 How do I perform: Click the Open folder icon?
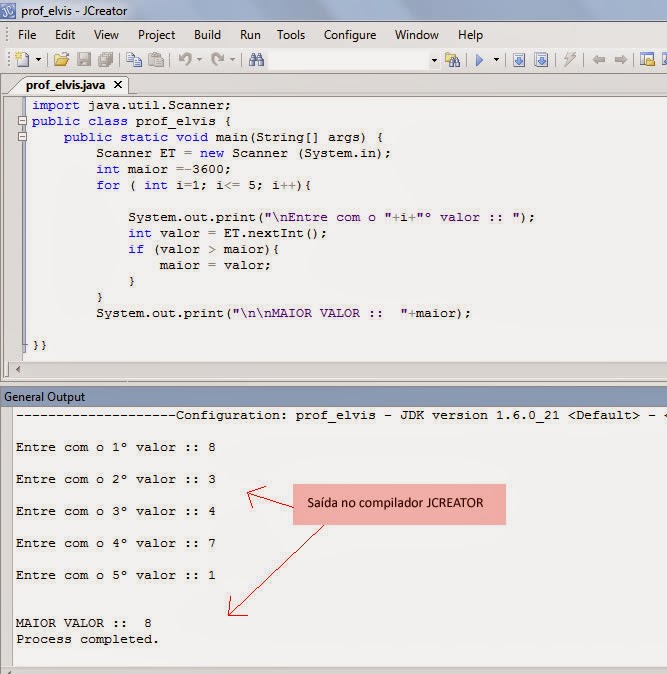61,59
